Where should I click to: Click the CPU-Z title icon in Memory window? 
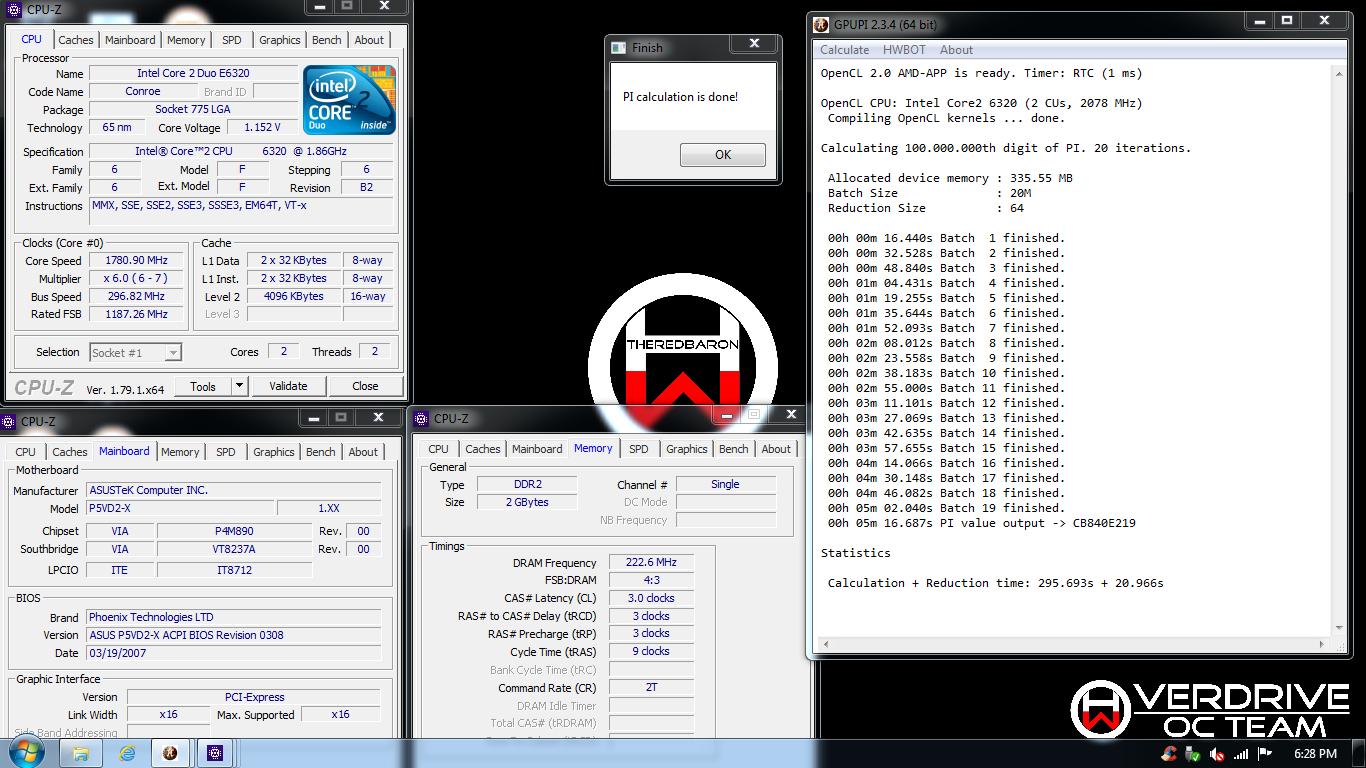coord(423,419)
